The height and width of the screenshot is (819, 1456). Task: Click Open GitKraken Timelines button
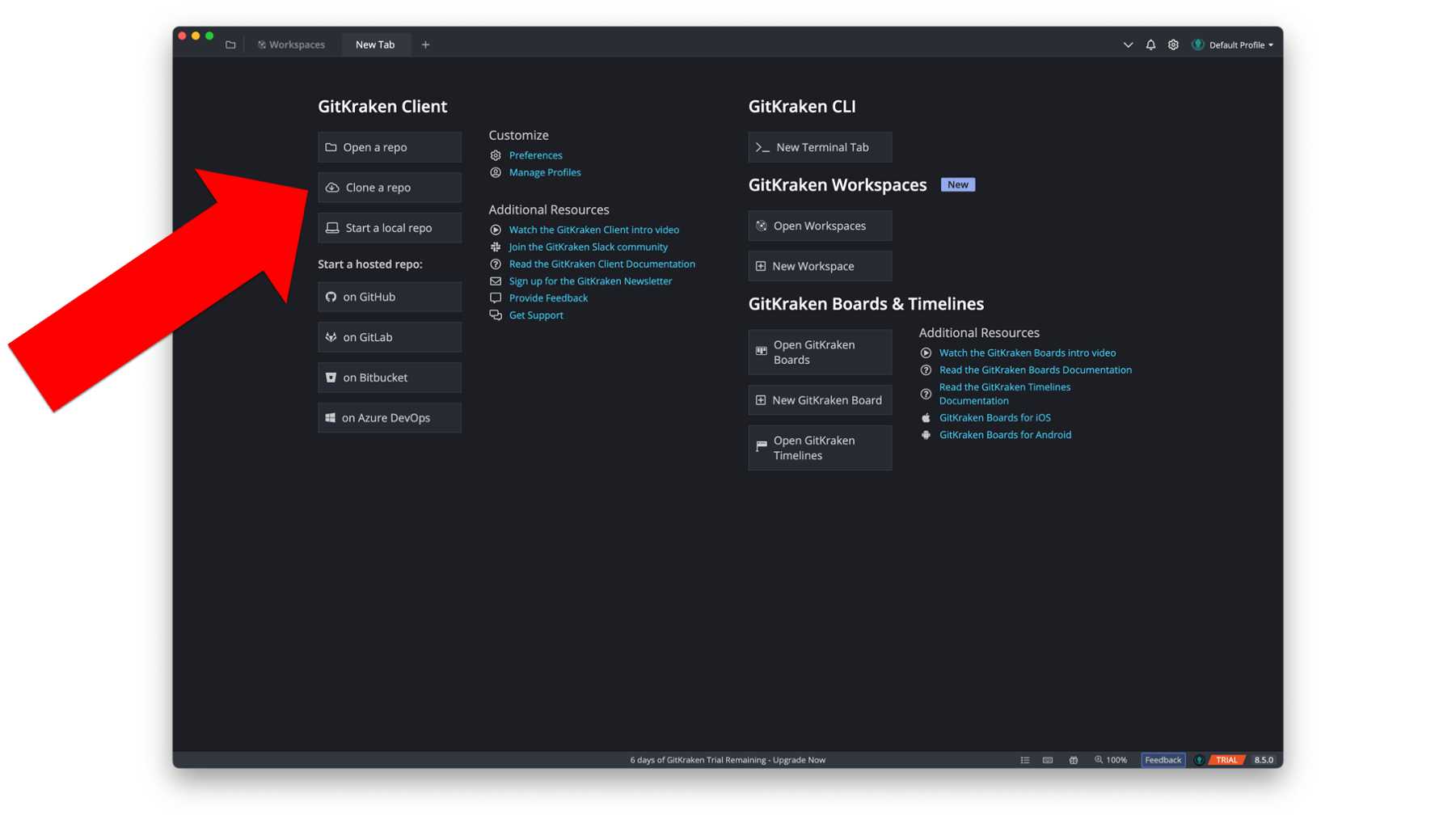(820, 448)
